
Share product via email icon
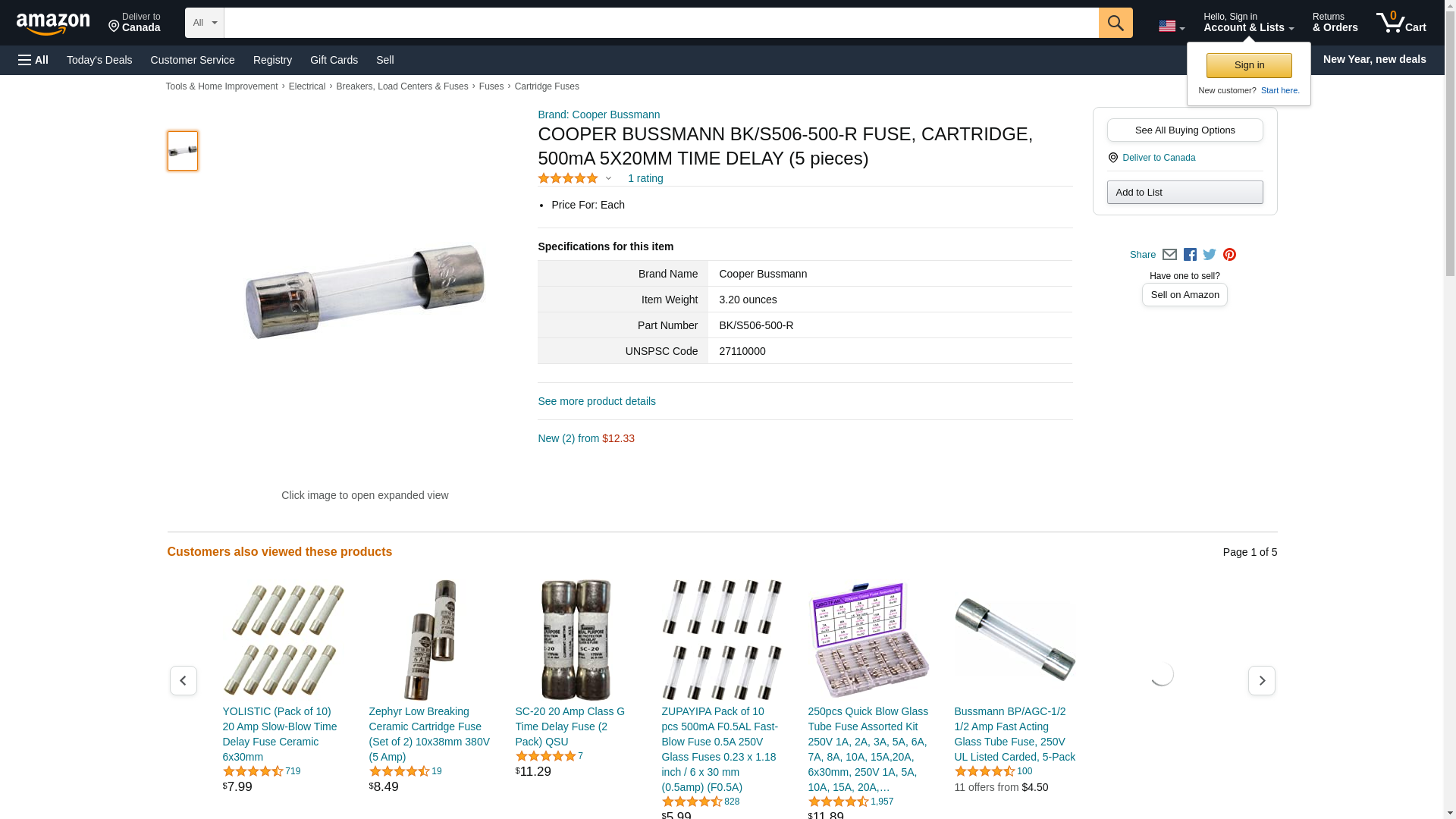pyautogui.click(x=1169, y=255)
